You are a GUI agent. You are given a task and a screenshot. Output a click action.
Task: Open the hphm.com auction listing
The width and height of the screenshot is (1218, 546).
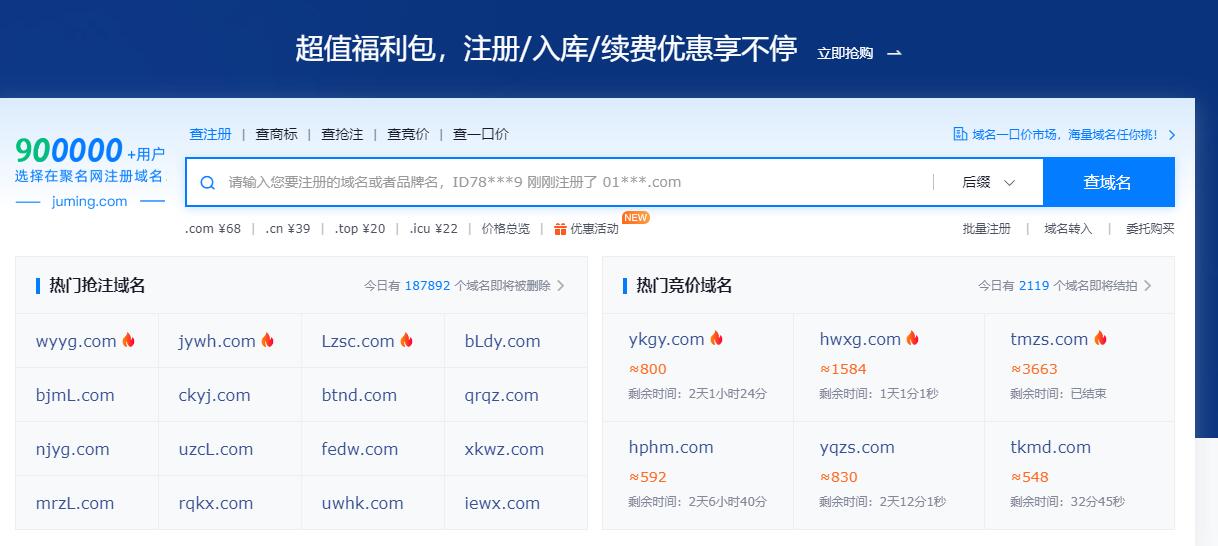[x=671, y=447]
